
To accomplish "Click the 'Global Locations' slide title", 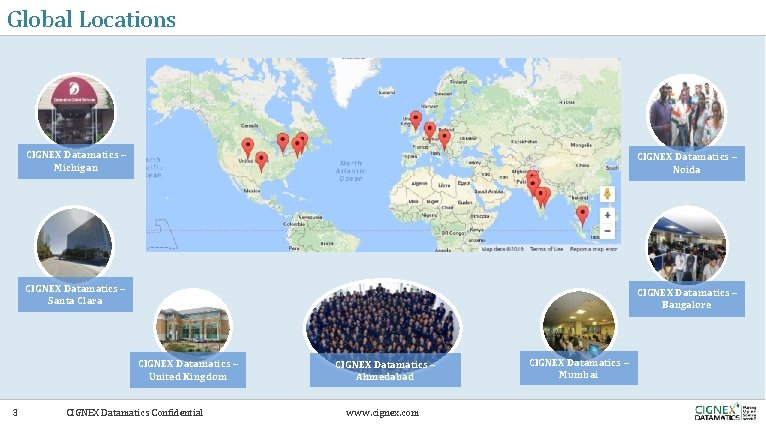I will (x=91, y=20).
